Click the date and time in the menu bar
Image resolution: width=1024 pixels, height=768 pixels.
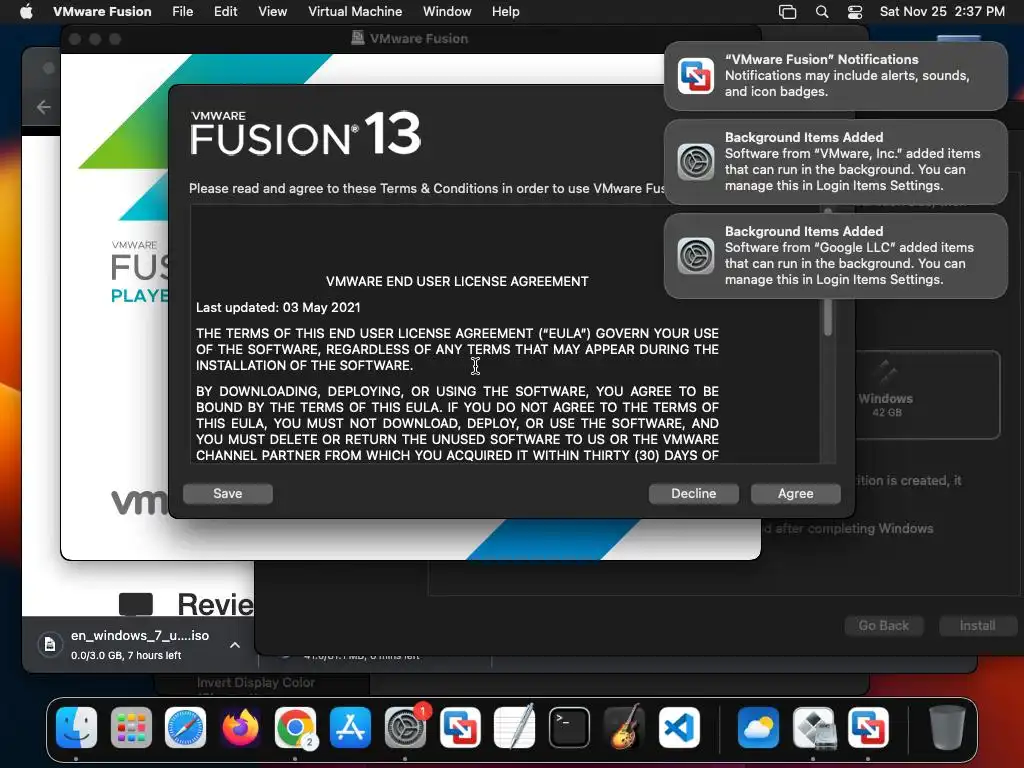942,11
